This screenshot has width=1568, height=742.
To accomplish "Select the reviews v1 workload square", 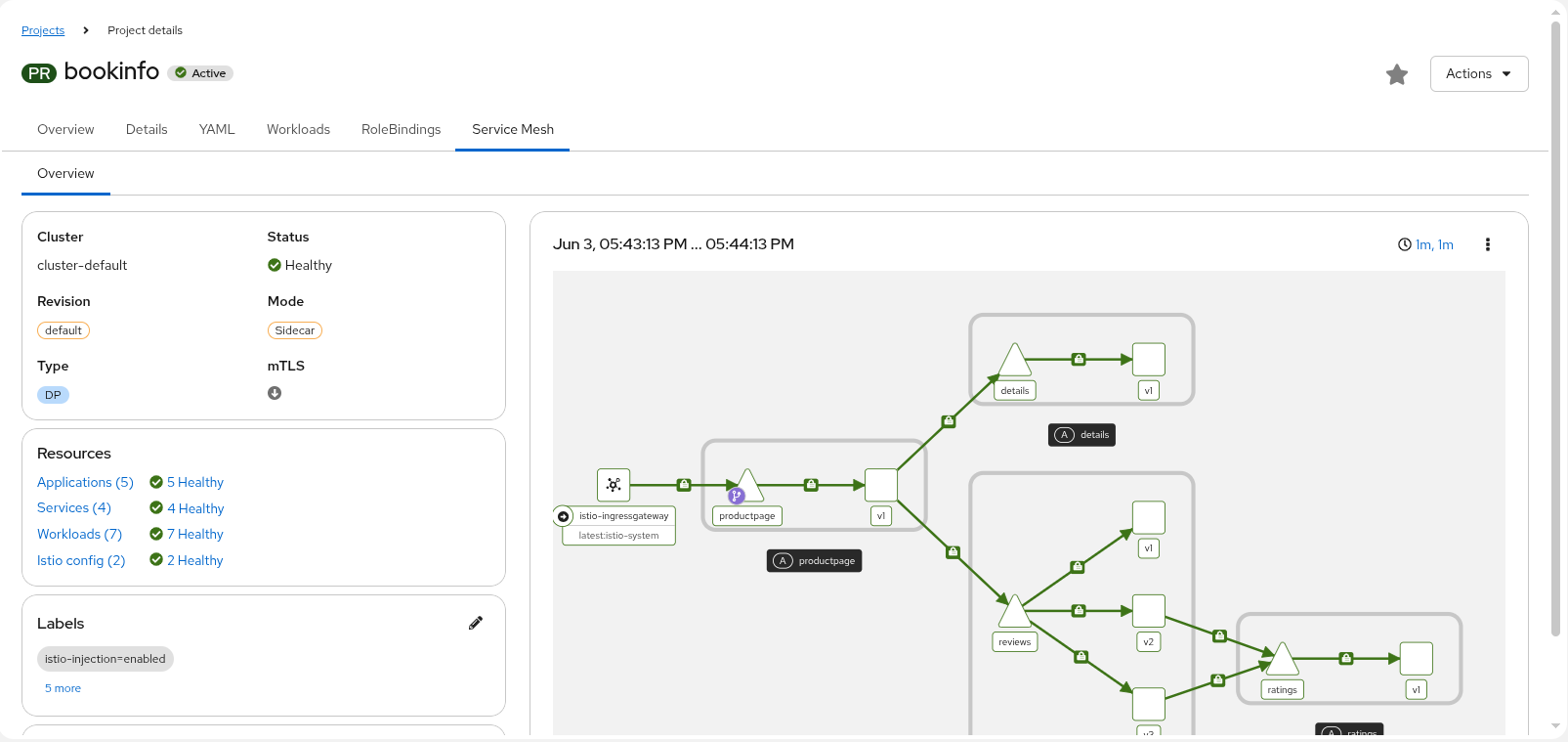I will (1149, 517).
